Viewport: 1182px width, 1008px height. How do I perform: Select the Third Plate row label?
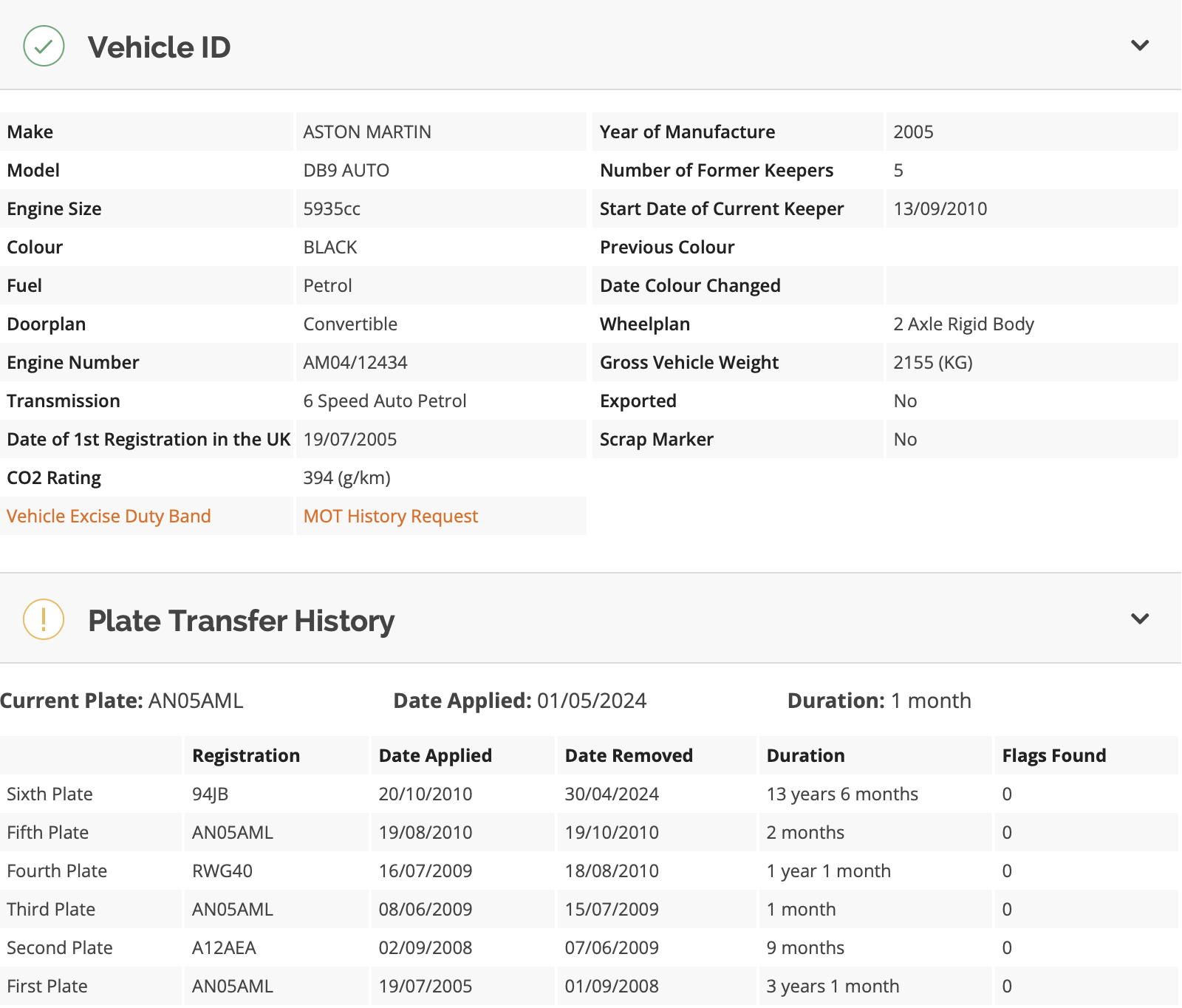[51, 909]
